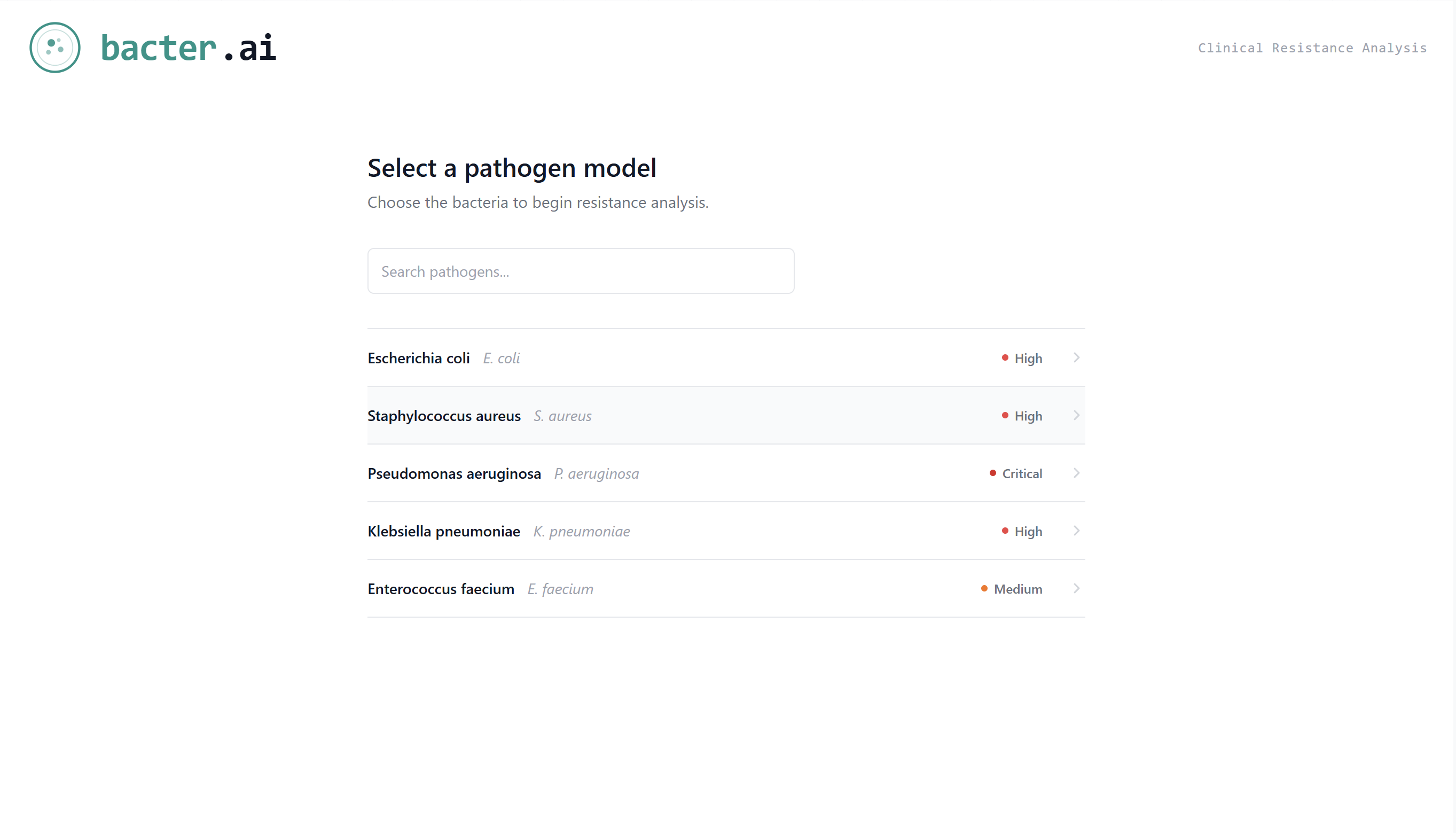1456x833 pixels.
Task: Choose Pseudomonas aeruginosa from the list
Action: [x=454, y=474]
